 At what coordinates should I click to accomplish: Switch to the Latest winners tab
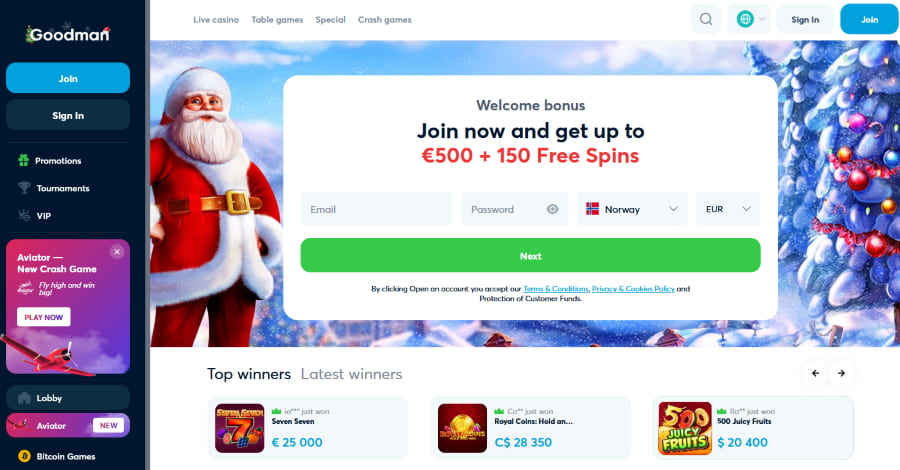click(351, 374)
